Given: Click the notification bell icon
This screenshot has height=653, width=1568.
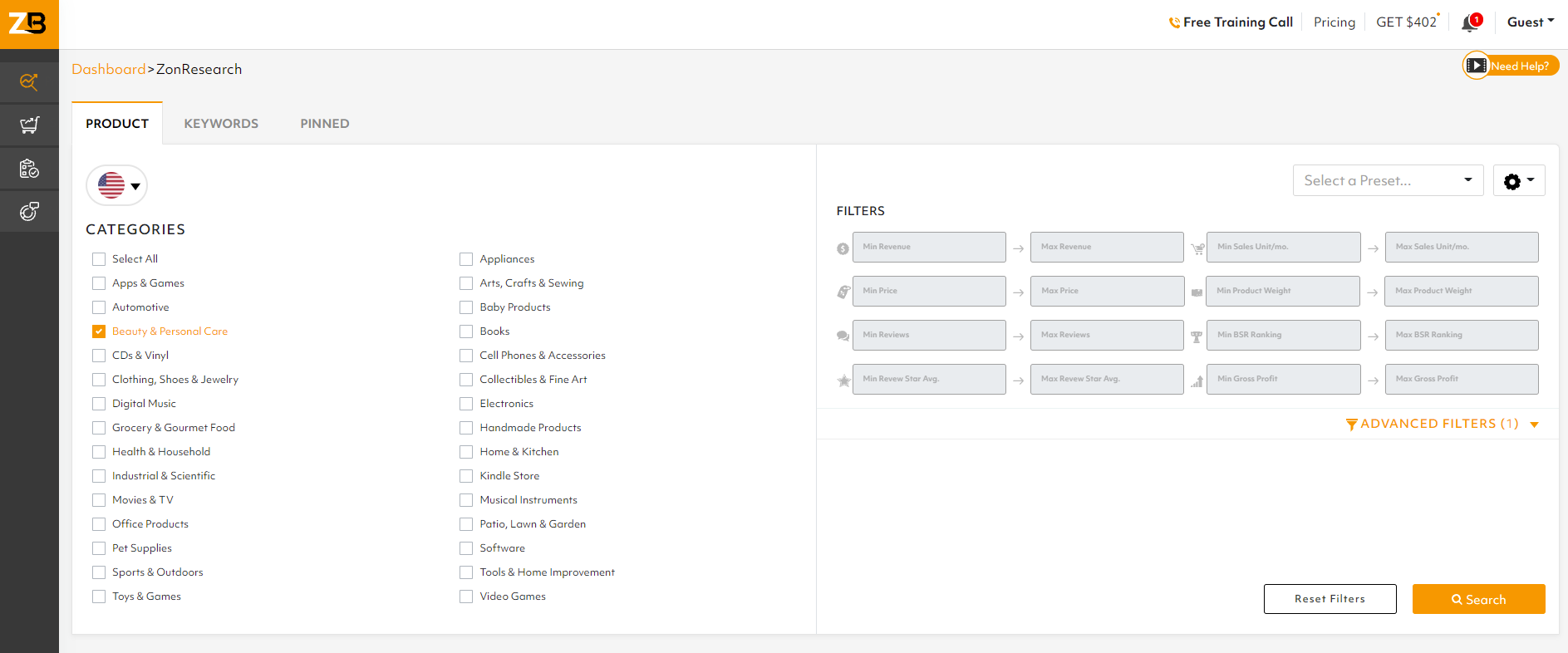Looking at the screenshot, I should tap(1469, 23).
